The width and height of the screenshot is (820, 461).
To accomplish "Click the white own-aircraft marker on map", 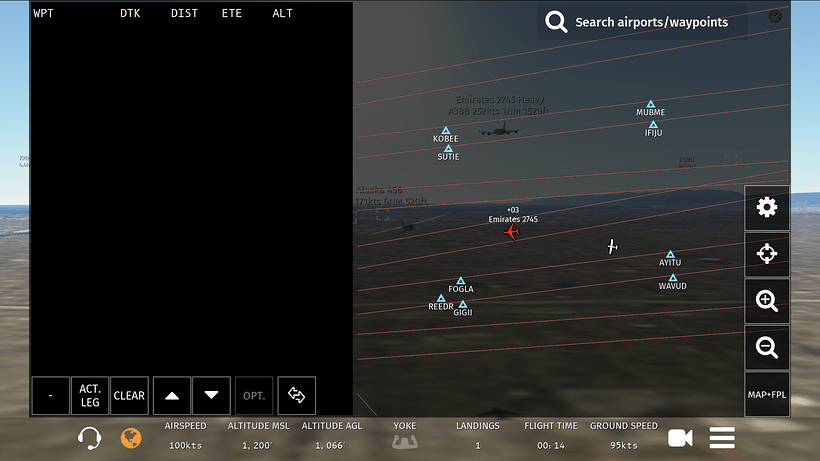I will pos(612,246).
